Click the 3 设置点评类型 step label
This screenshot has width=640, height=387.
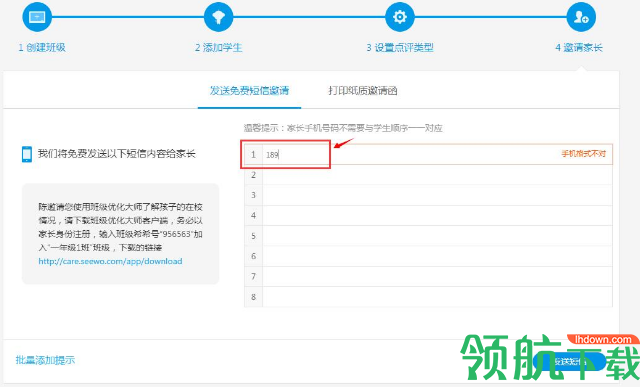[400, 48]
